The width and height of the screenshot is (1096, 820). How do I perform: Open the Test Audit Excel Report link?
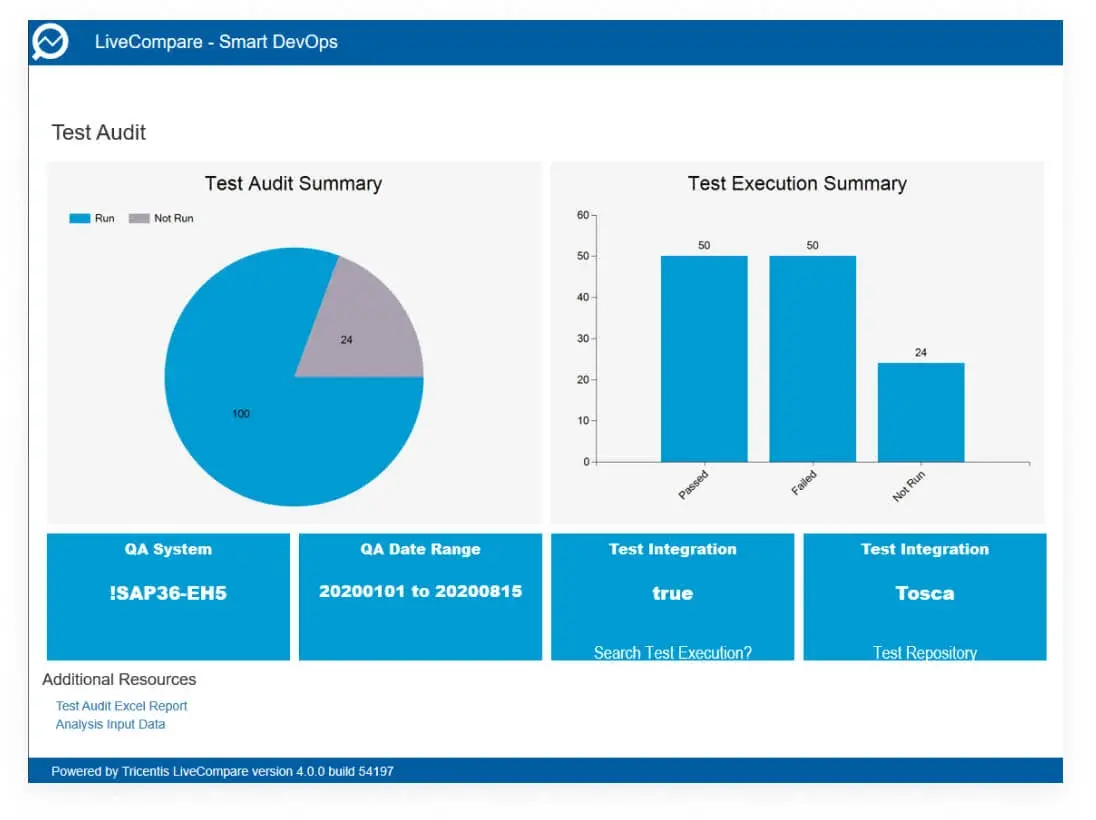[x=122, y=707]
